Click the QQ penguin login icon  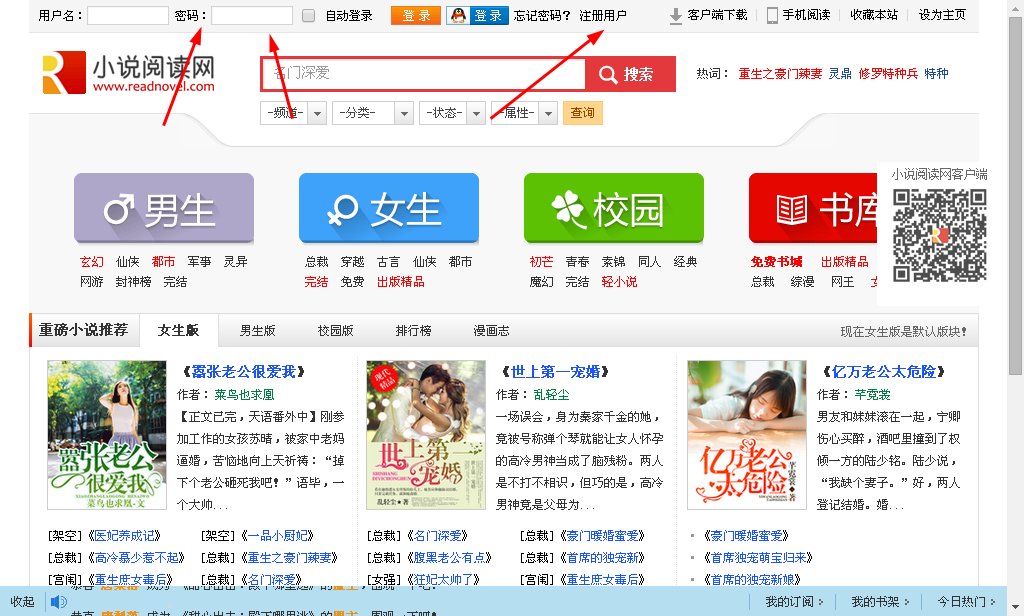[x=456, y=15]
